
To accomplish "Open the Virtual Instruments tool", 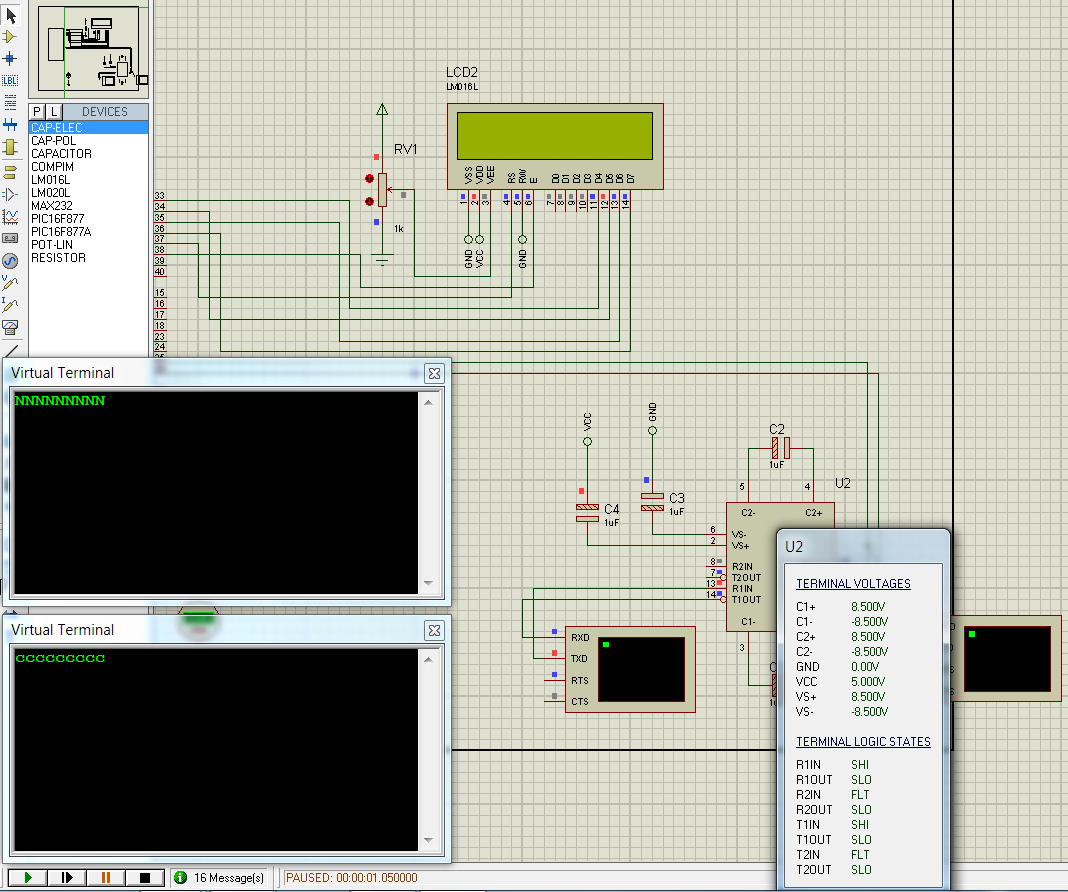I will [11, 327].
